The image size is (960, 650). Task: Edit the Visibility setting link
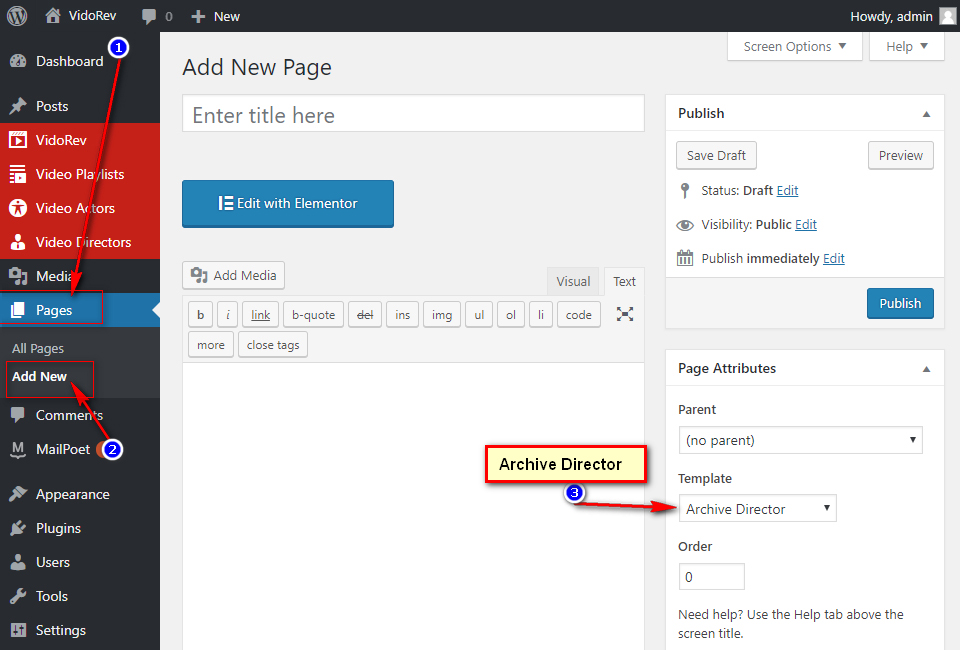806,225
